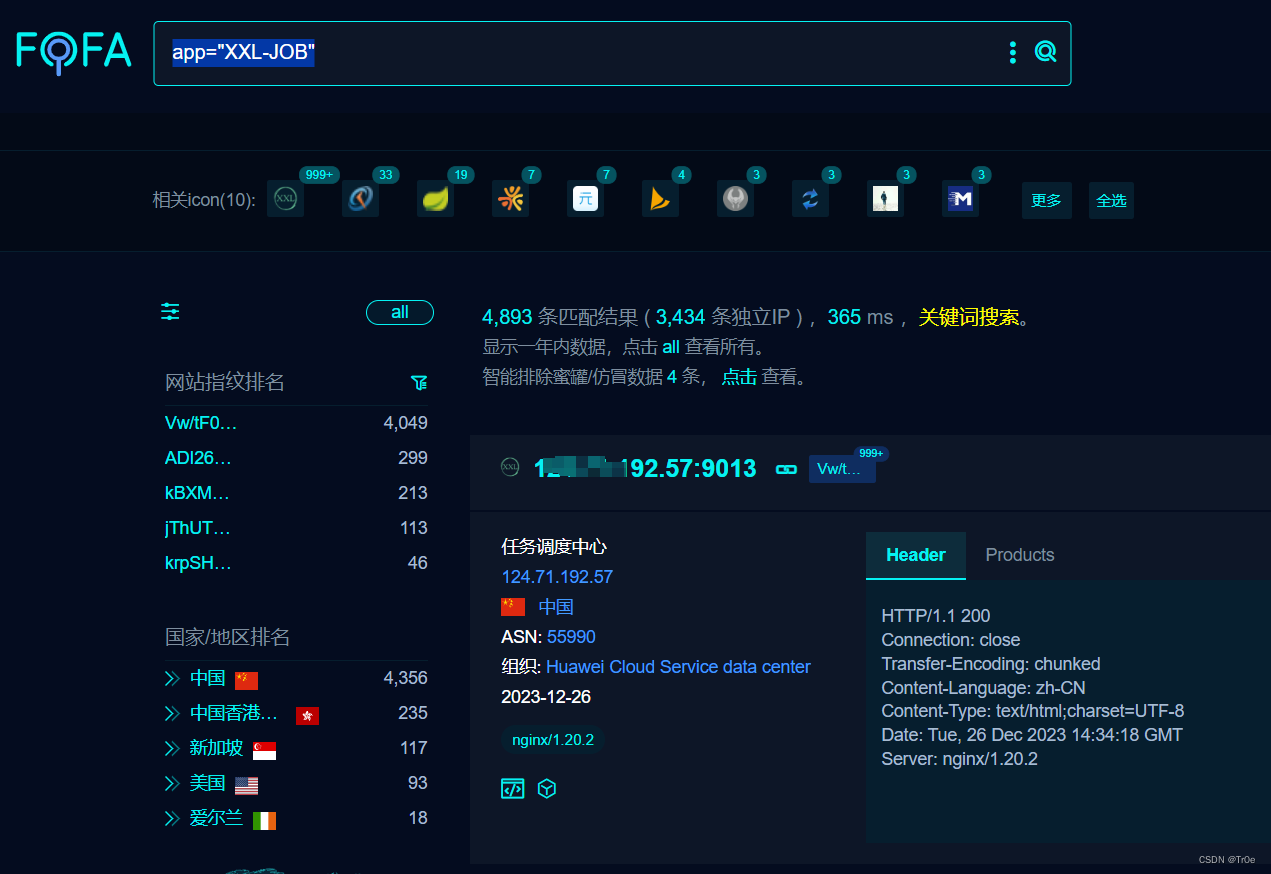Open the 124.71.192.57 IP link
Image resolution: width=1271 pixels, height=874 pixels.
point(557,577)
